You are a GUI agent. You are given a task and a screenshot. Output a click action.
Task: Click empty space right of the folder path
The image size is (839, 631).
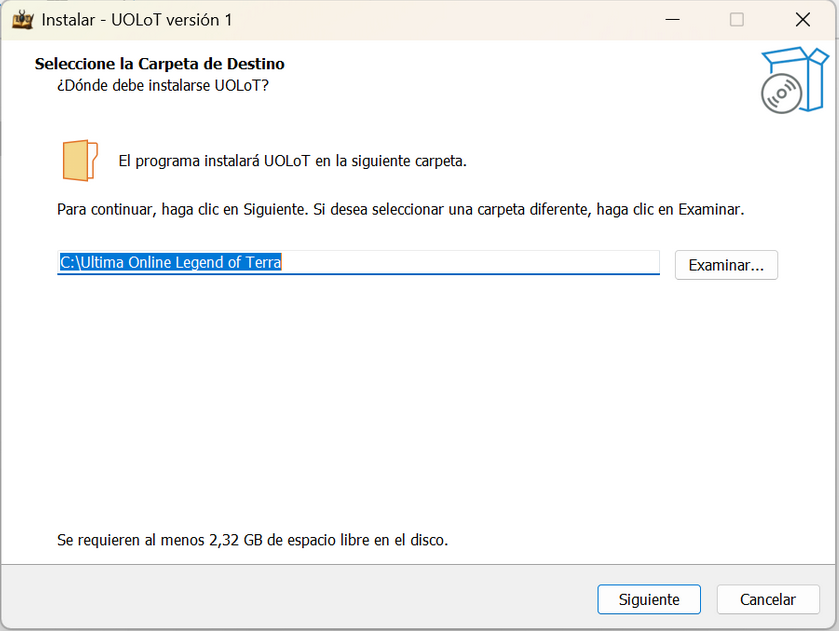(x=470, y=263)
